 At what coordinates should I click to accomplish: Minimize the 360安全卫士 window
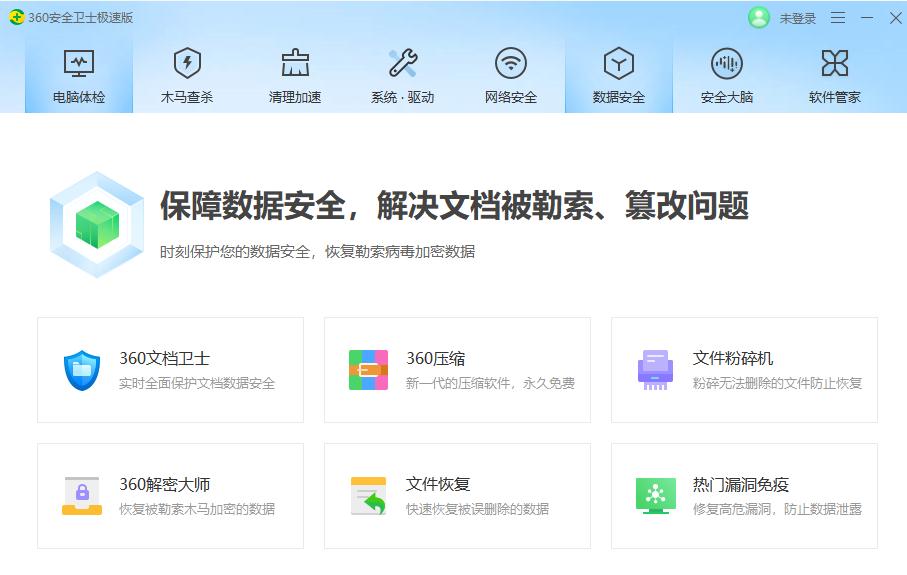point(867,18)
